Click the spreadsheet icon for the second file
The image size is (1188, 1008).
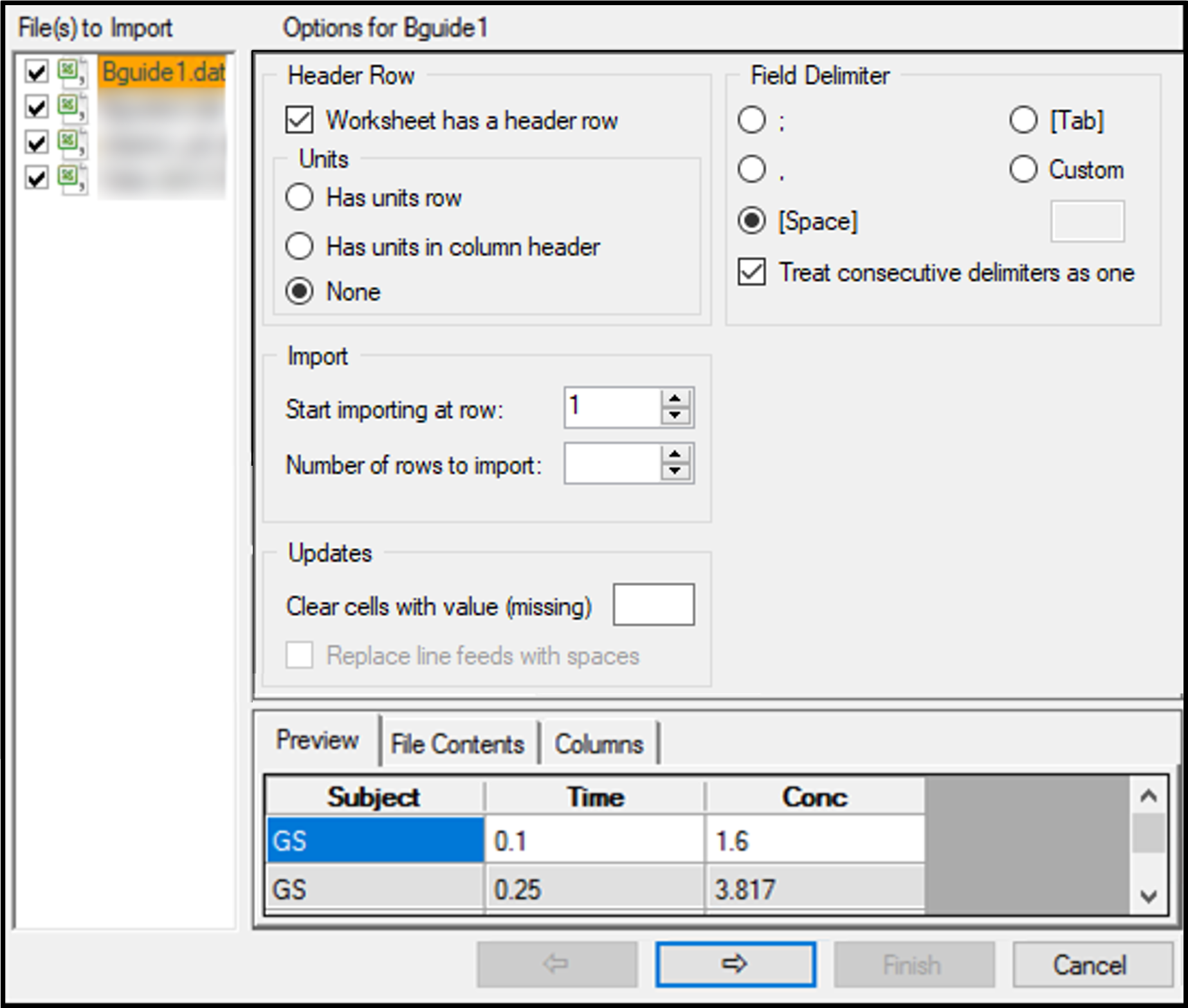pyautogui.click(x=68, y=107)
